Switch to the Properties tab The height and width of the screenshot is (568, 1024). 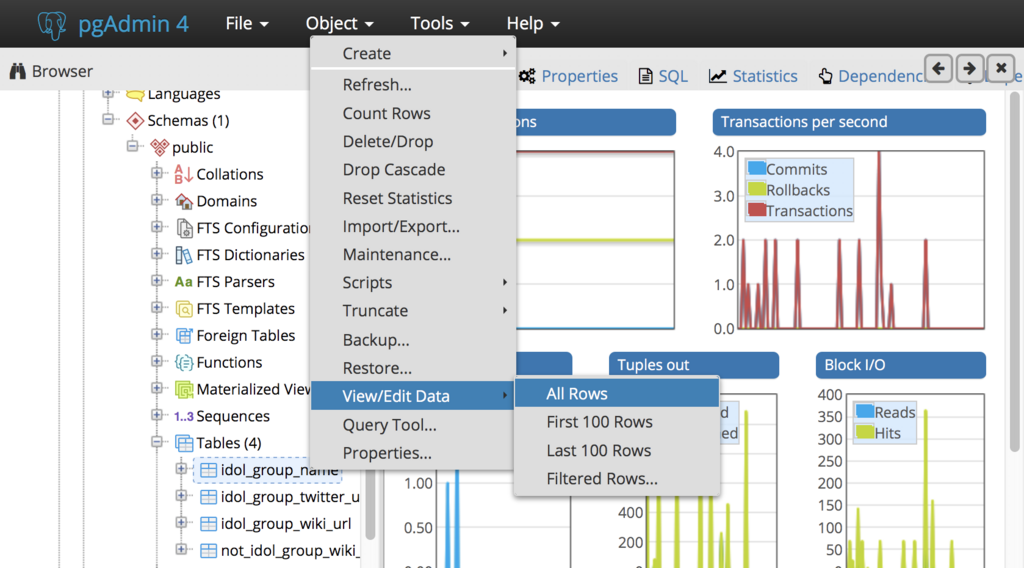568,76
